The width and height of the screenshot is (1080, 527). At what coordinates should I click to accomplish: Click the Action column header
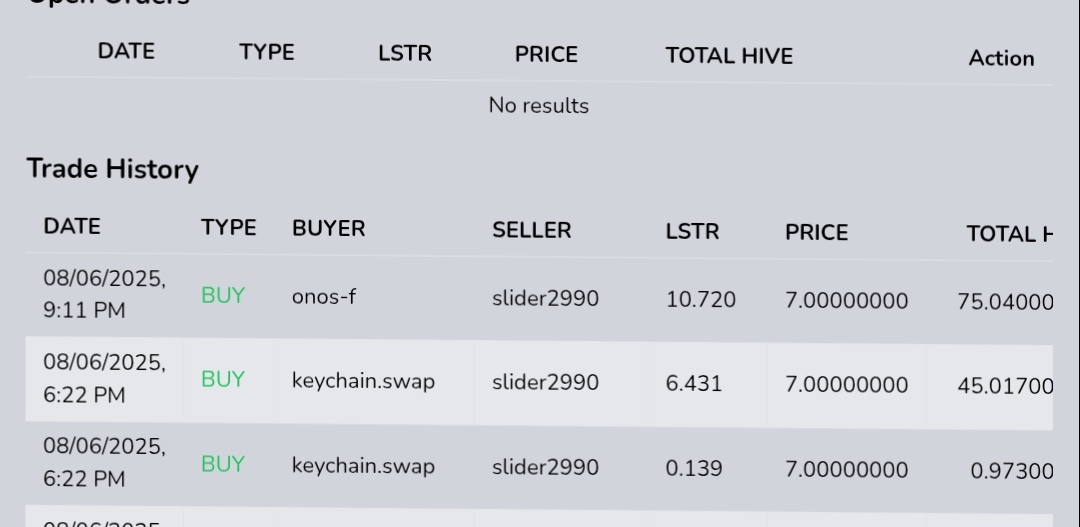[1001, 58]
